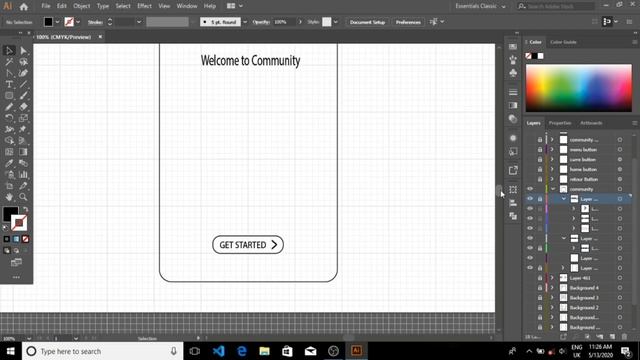Select the Eyedropper tool
Viewport: 640px width, 360px height.
[9, 163]
